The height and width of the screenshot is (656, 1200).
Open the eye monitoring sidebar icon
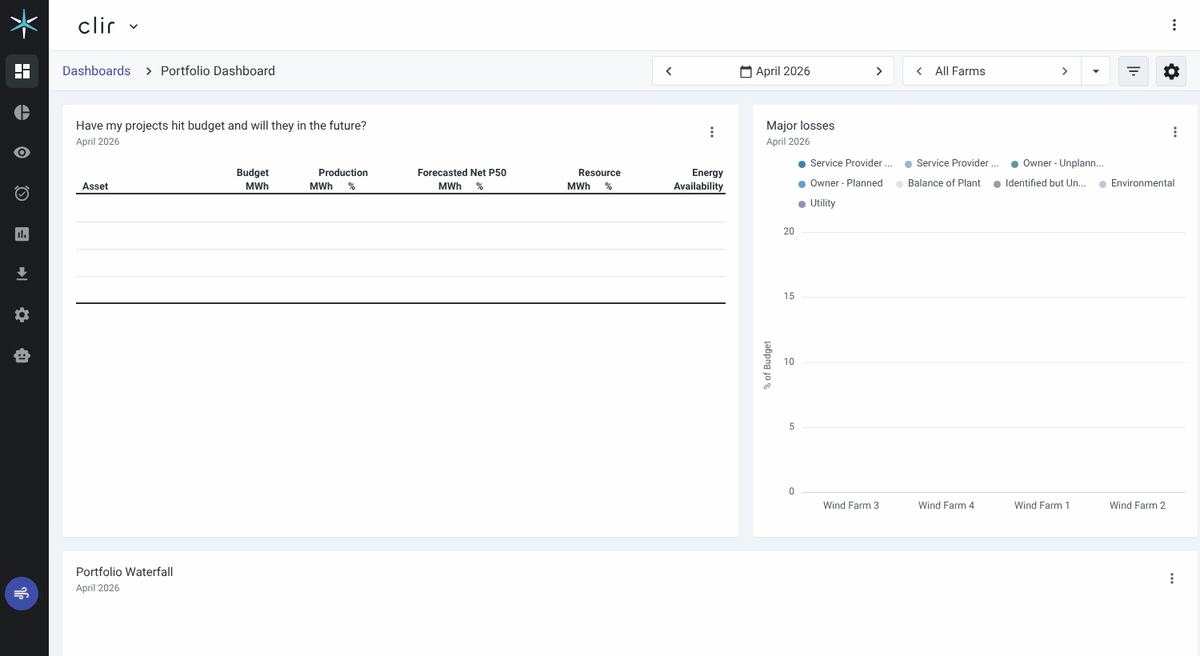[22, 153]
